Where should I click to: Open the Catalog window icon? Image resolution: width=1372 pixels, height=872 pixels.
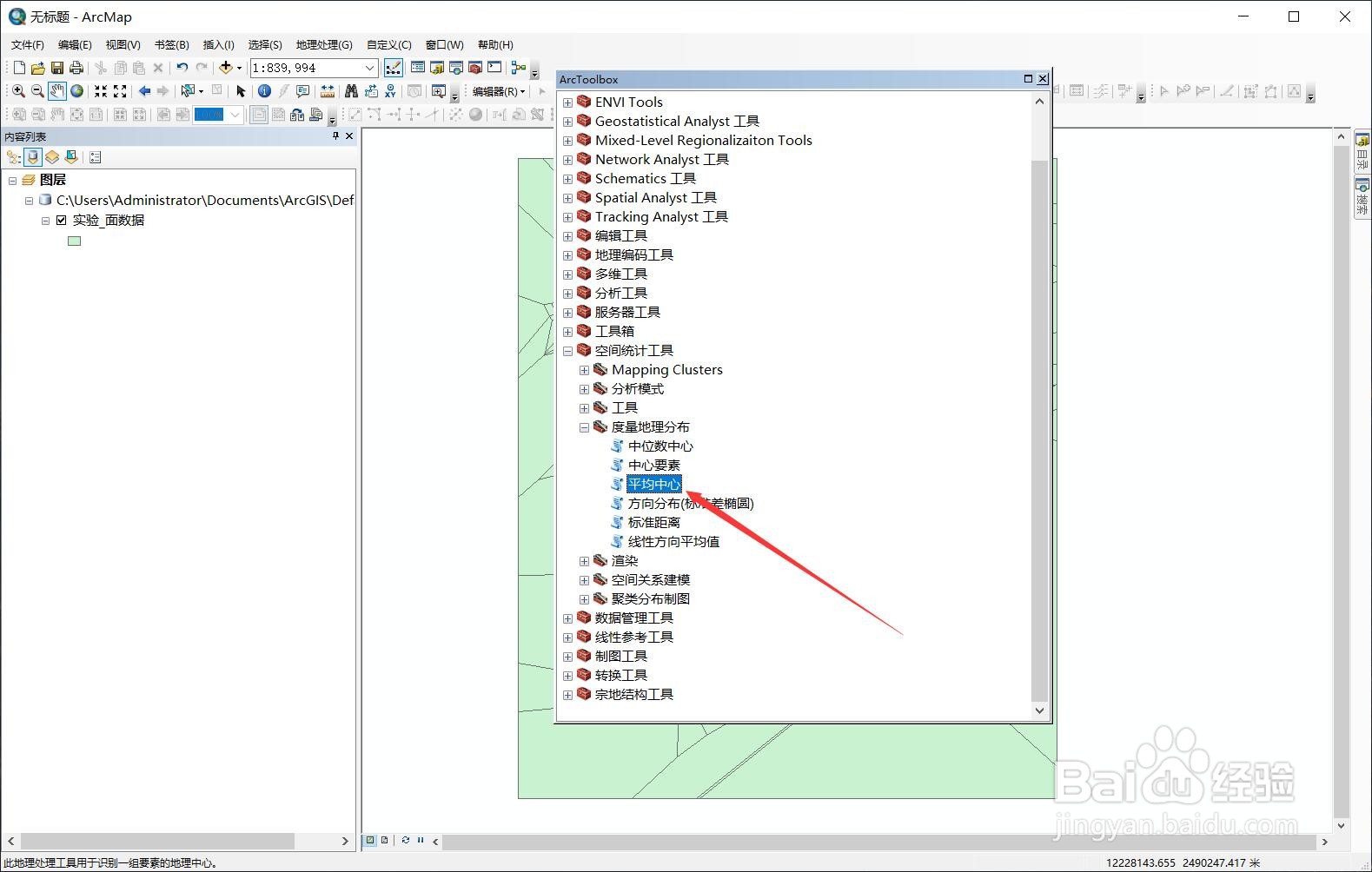437,68
